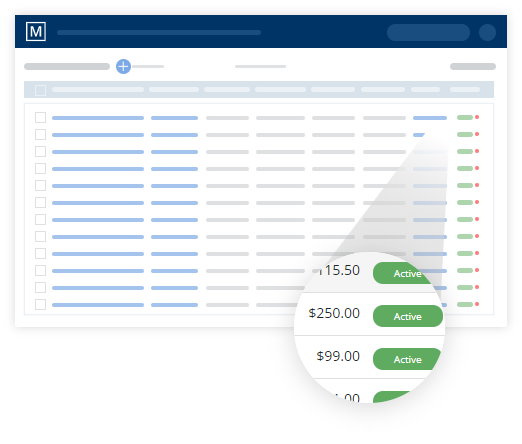The width and height of the screenshot is (522, 444).
Task: Click the gray pill button at top right
Action: point(473,66)
